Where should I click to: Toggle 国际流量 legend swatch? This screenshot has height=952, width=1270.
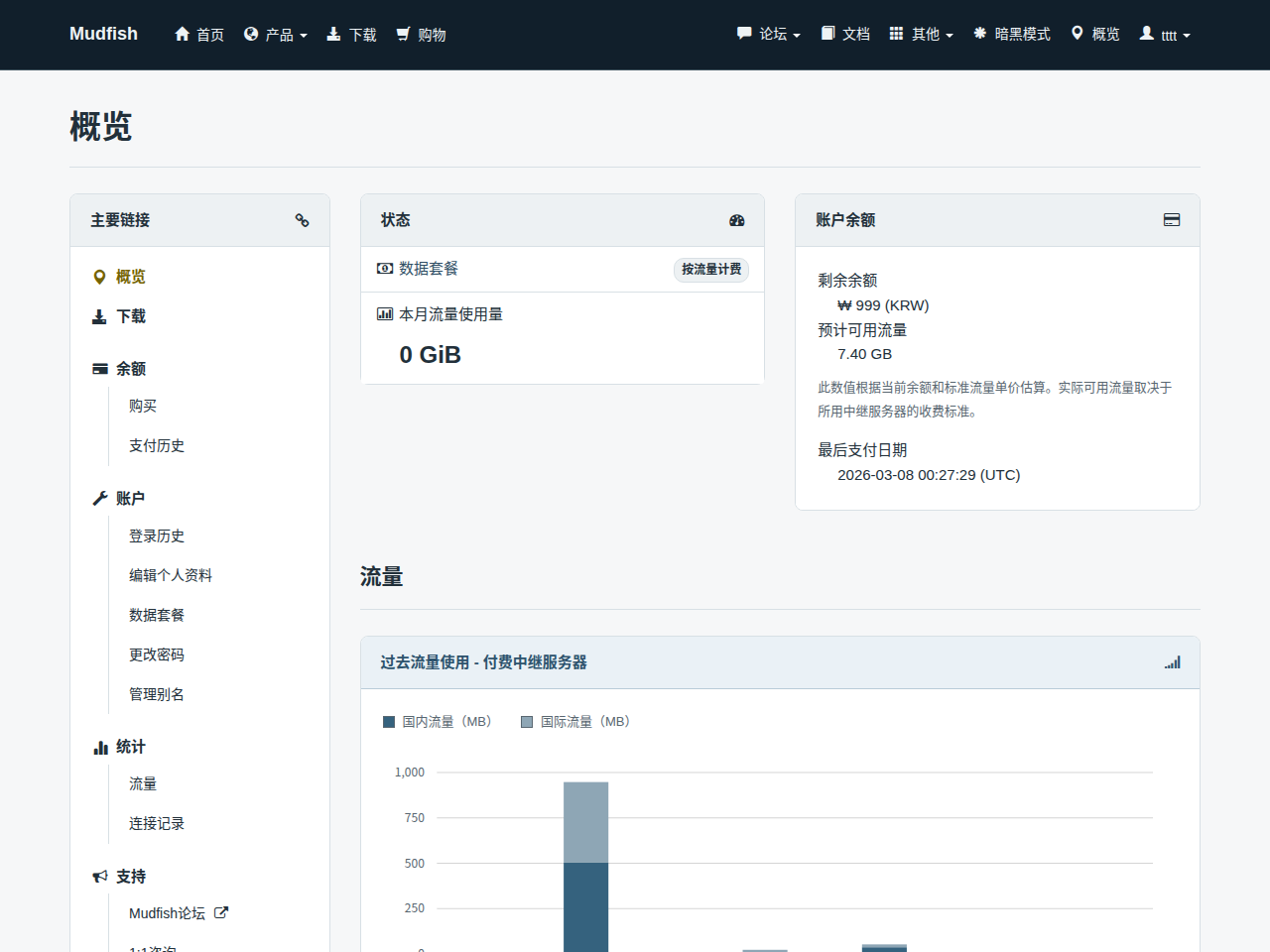pyautogui.click(x=527, y=722)
